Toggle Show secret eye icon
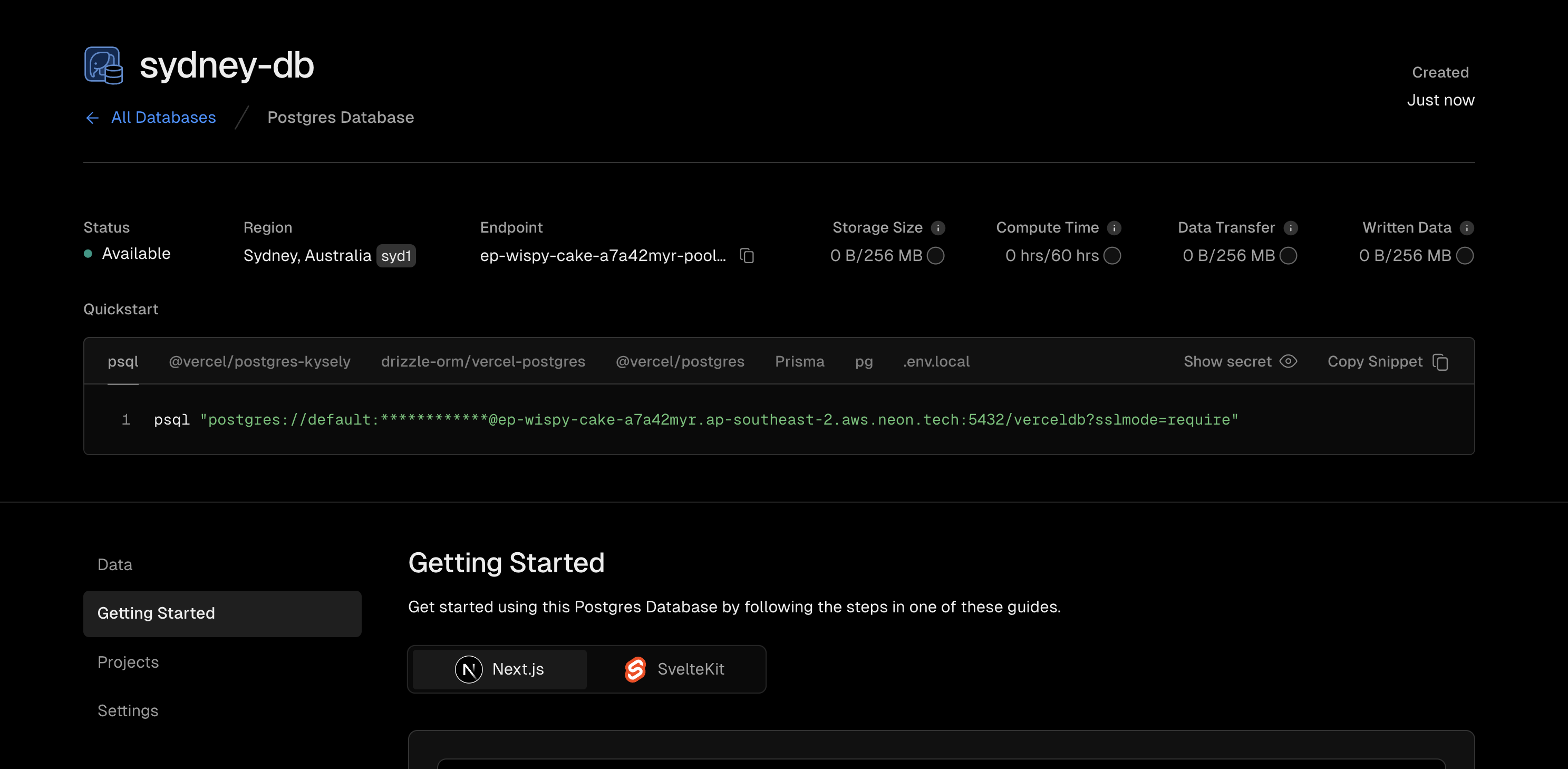This screenshot has width=1568, height=769. tap(1289, 361)
